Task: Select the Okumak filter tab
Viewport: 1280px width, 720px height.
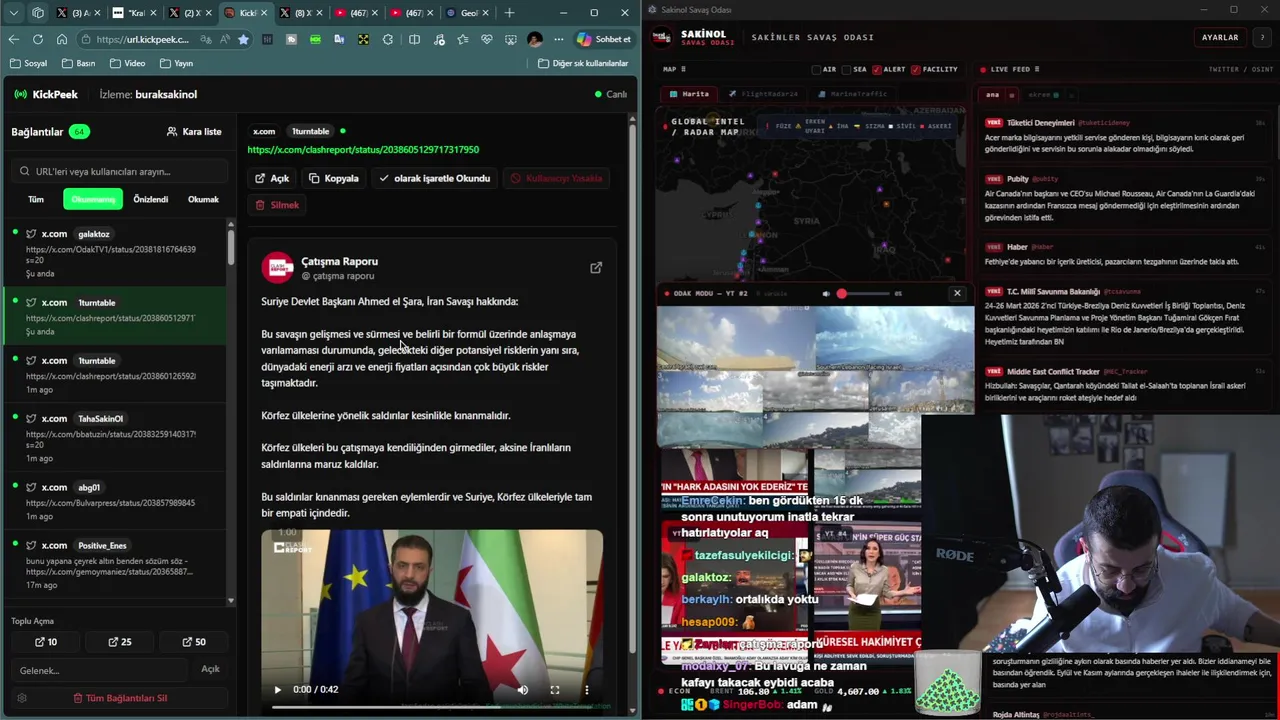Action: click(203, 199)
